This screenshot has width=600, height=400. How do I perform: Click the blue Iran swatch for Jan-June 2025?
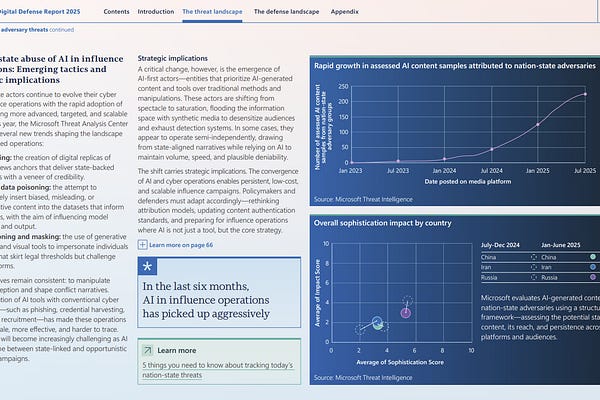tap(593, 267)
